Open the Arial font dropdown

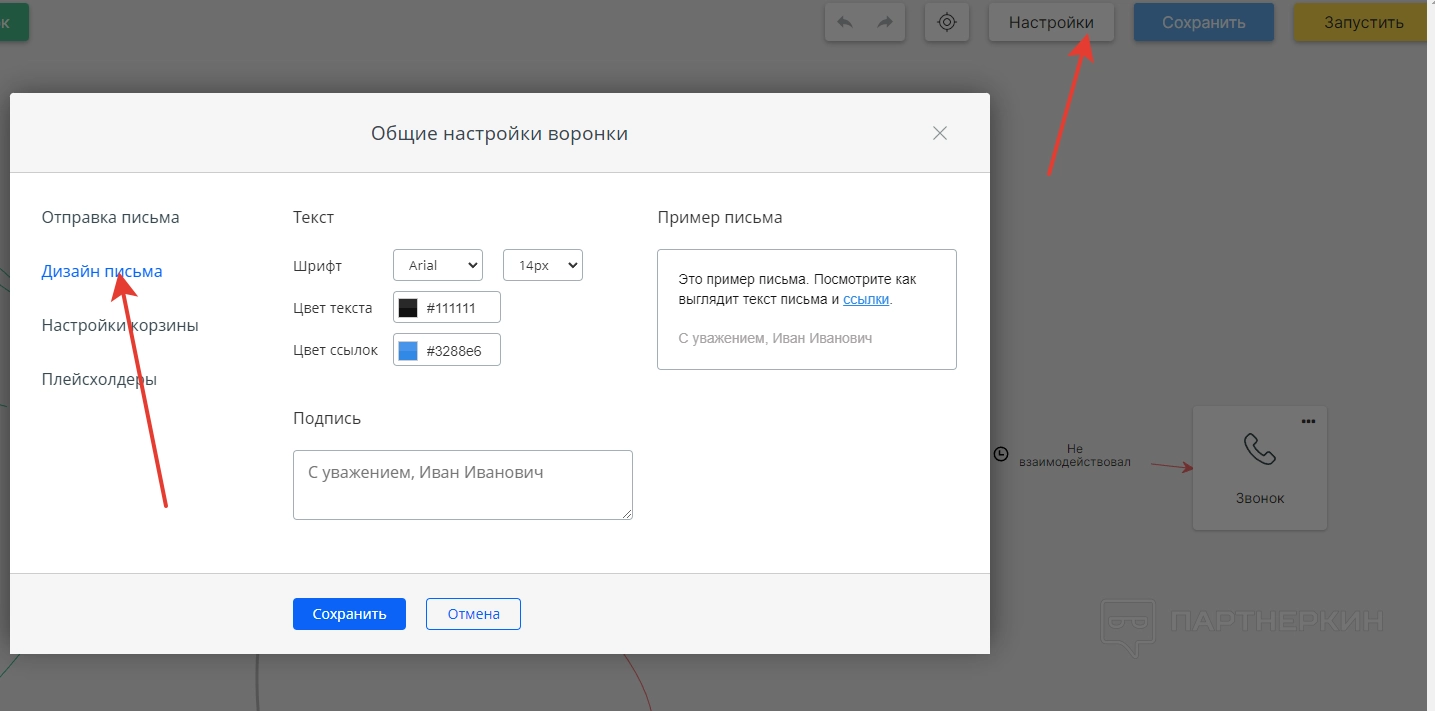tap(438, 265)
